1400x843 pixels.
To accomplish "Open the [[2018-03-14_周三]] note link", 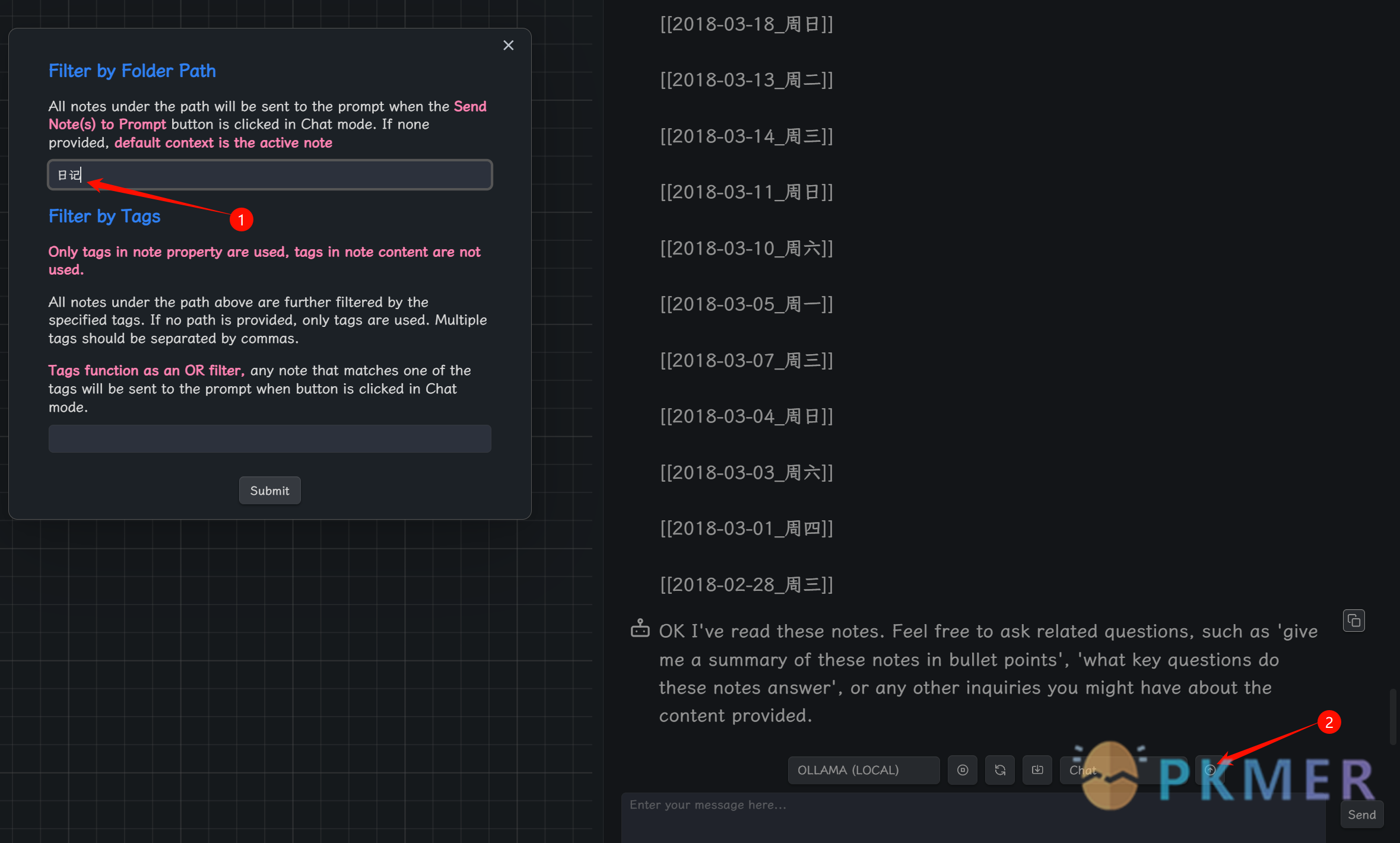I will (x=747, y=136).
